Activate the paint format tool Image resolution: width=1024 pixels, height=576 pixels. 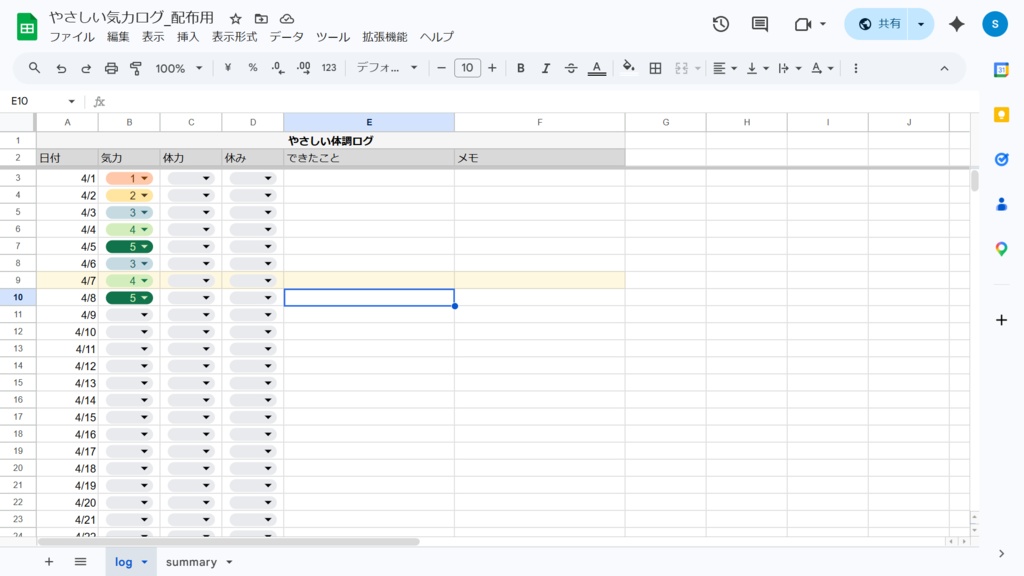136,68
